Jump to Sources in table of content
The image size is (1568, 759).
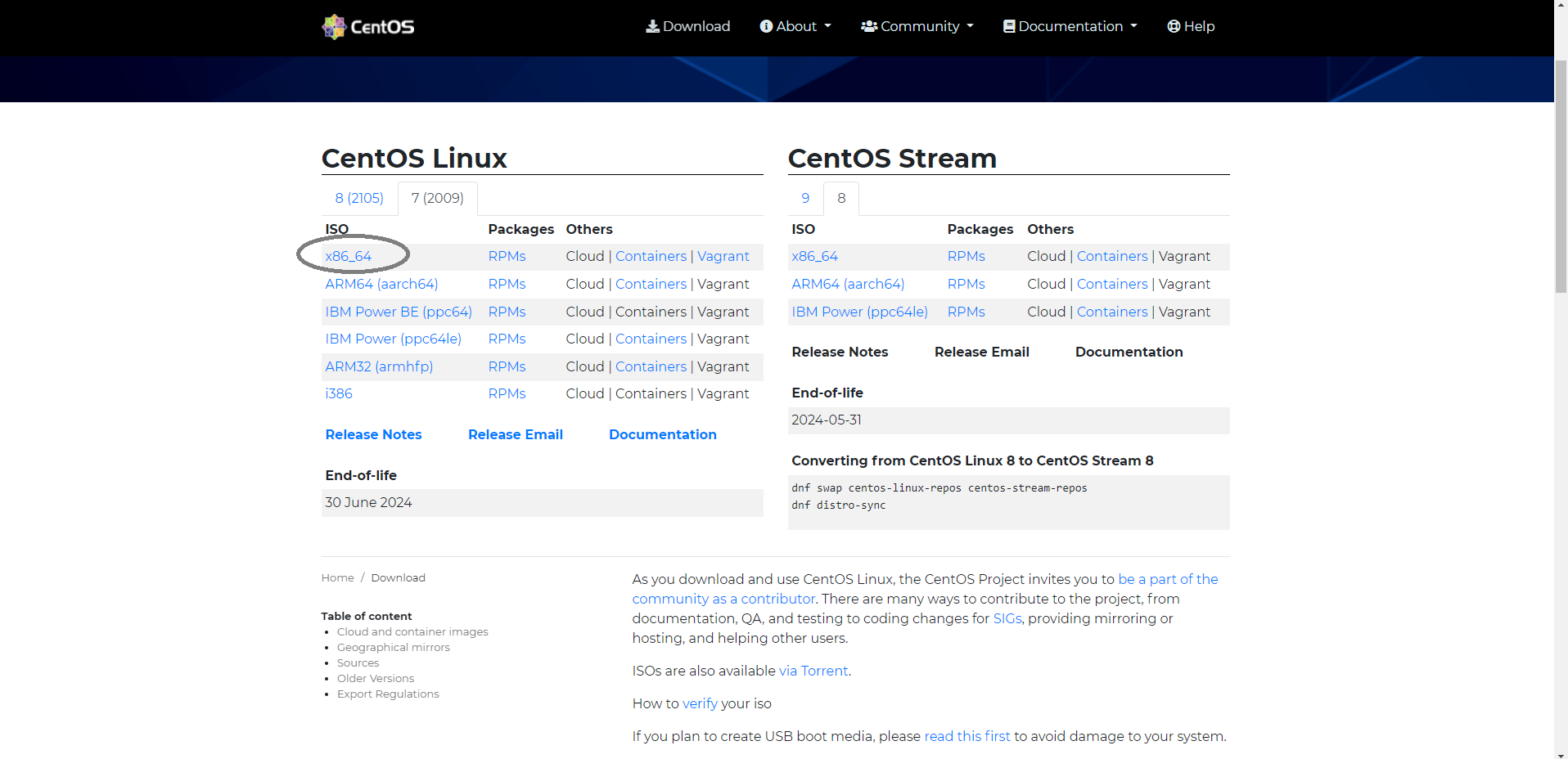click(x=358, y=662)
